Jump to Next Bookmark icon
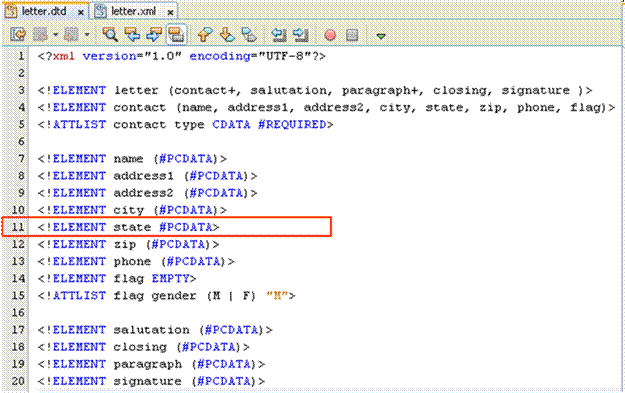Image resolution: width=625 pixels, height=393 pixels. coord(227,35)
